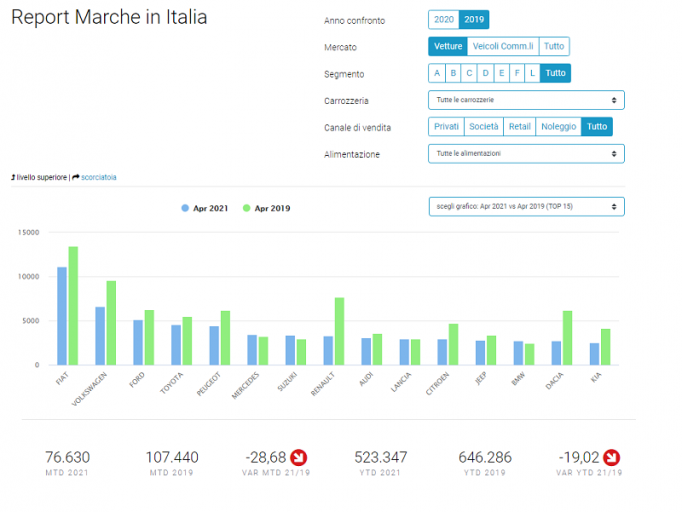
Task: Click FIAT green Apr 2019 bar
Action: pos(73,306)
